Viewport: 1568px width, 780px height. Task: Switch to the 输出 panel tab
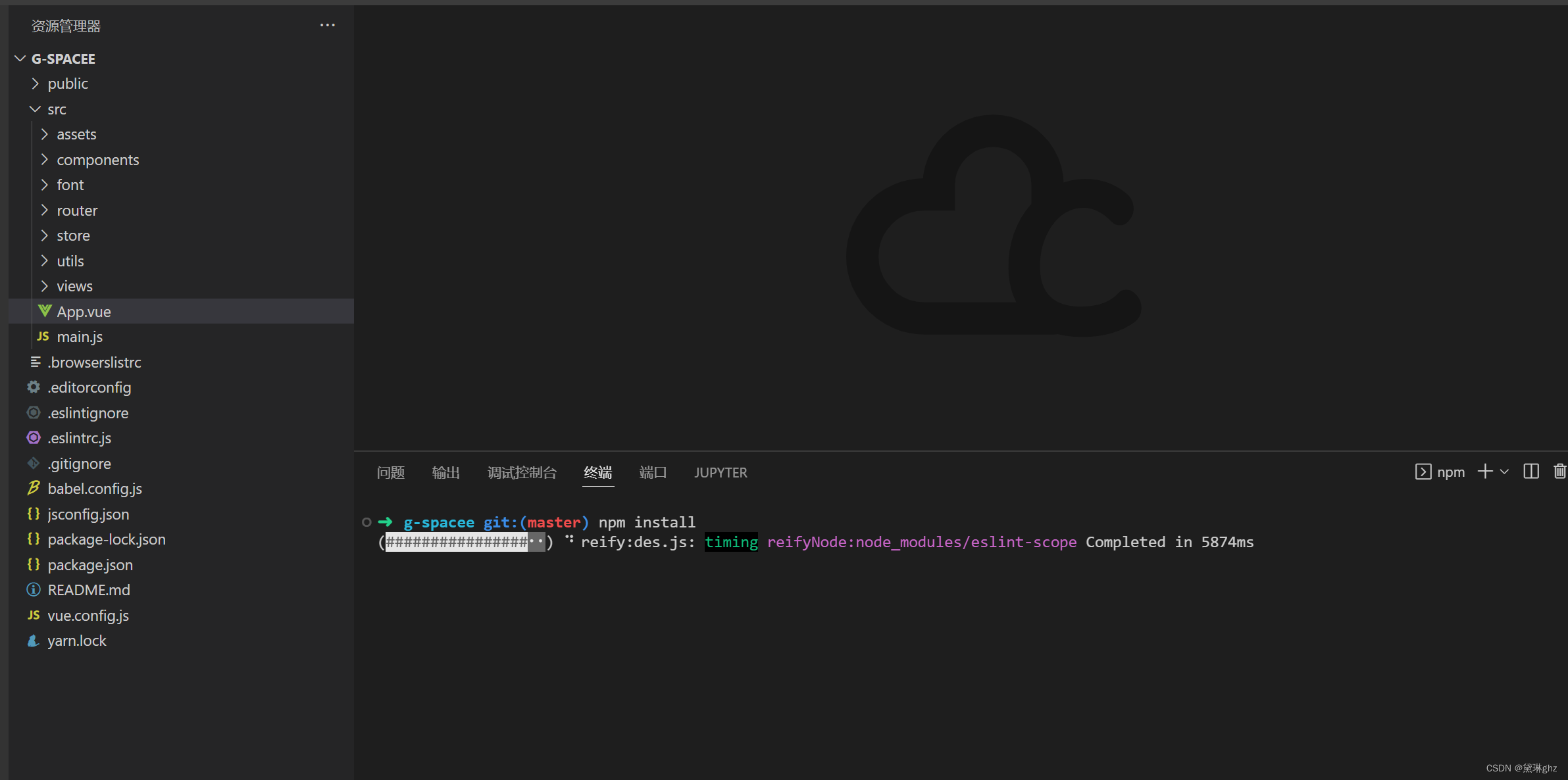coord(446,472)
